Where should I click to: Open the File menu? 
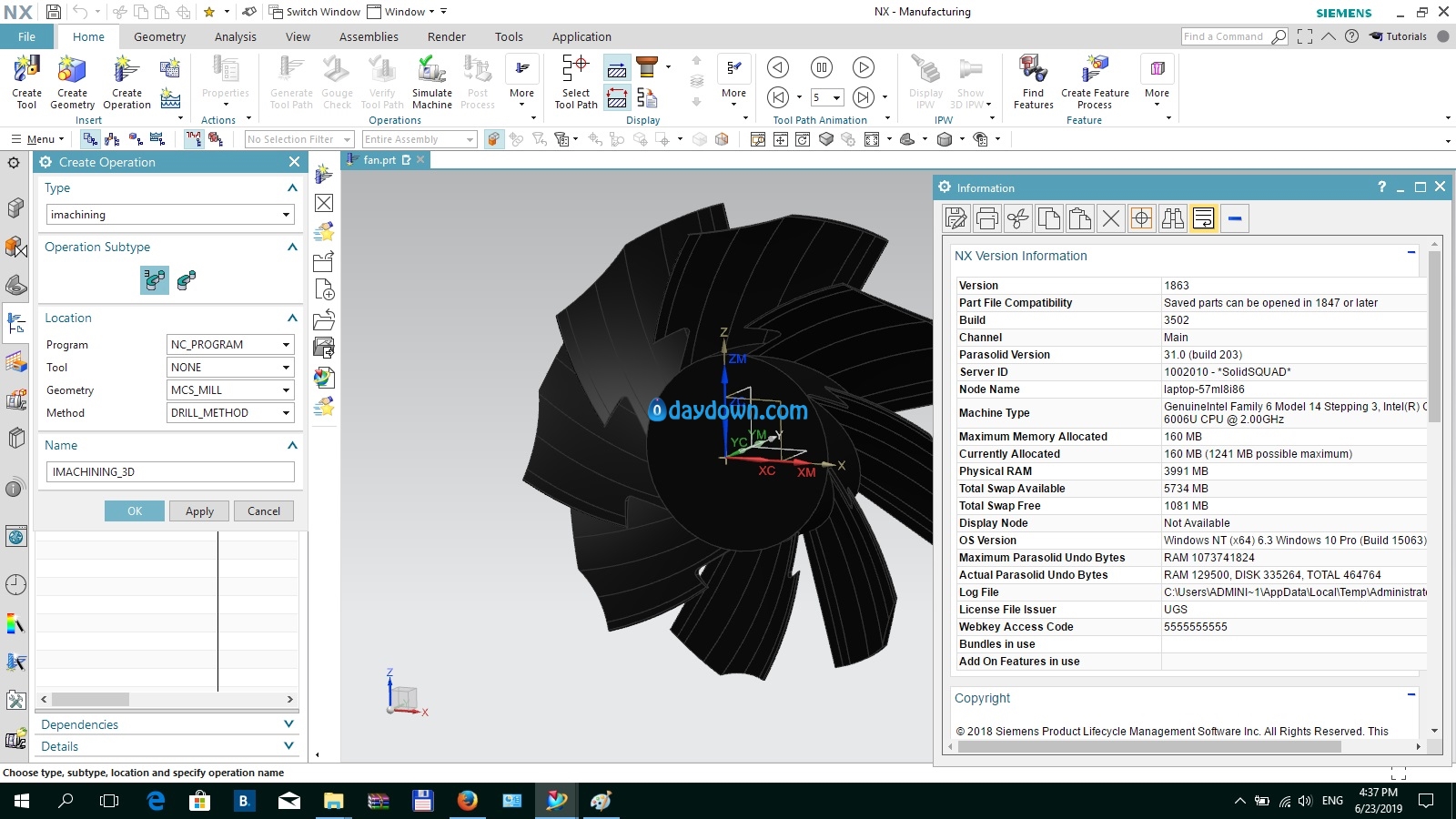point(26,37)
